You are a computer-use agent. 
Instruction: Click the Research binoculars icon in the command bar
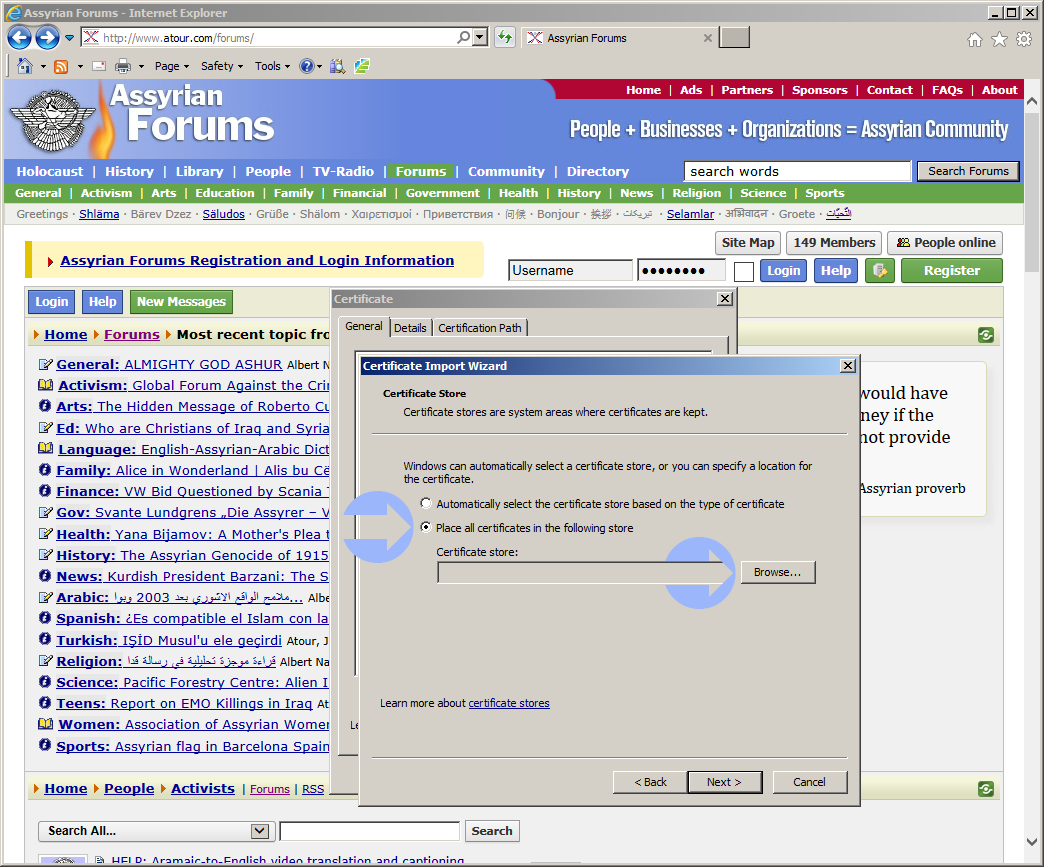click(x=338, y=66)
